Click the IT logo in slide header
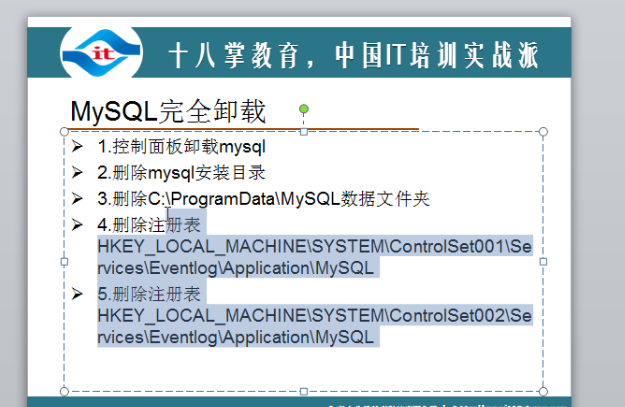This screenshot has height=407, width=625. [101, 53]
